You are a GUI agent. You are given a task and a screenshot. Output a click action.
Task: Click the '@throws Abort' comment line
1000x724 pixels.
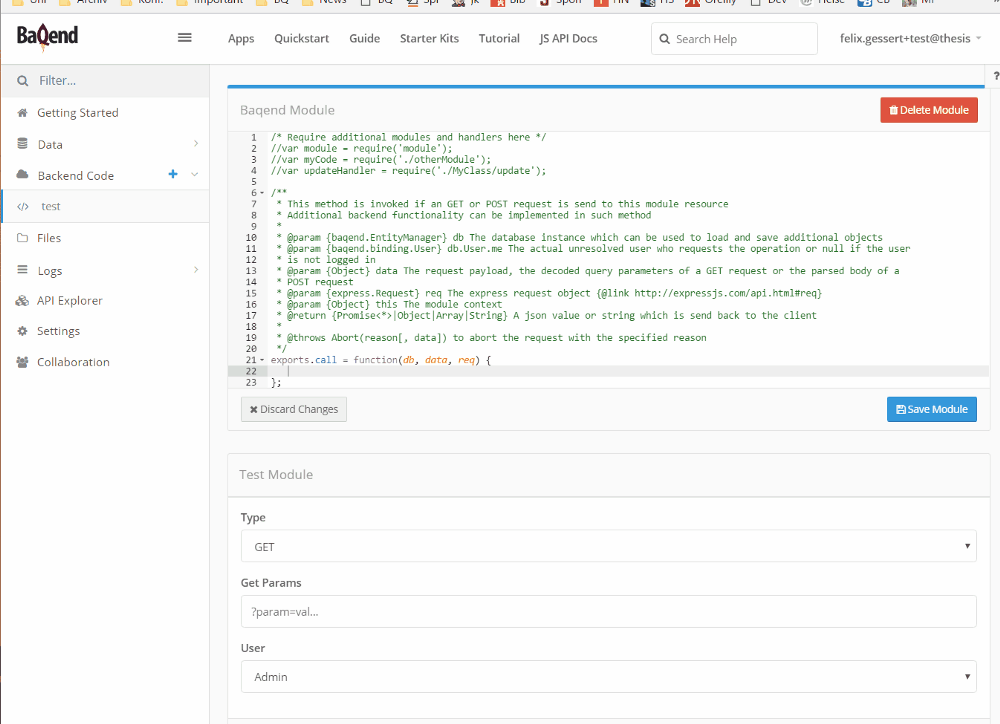(x=491, y=338)
